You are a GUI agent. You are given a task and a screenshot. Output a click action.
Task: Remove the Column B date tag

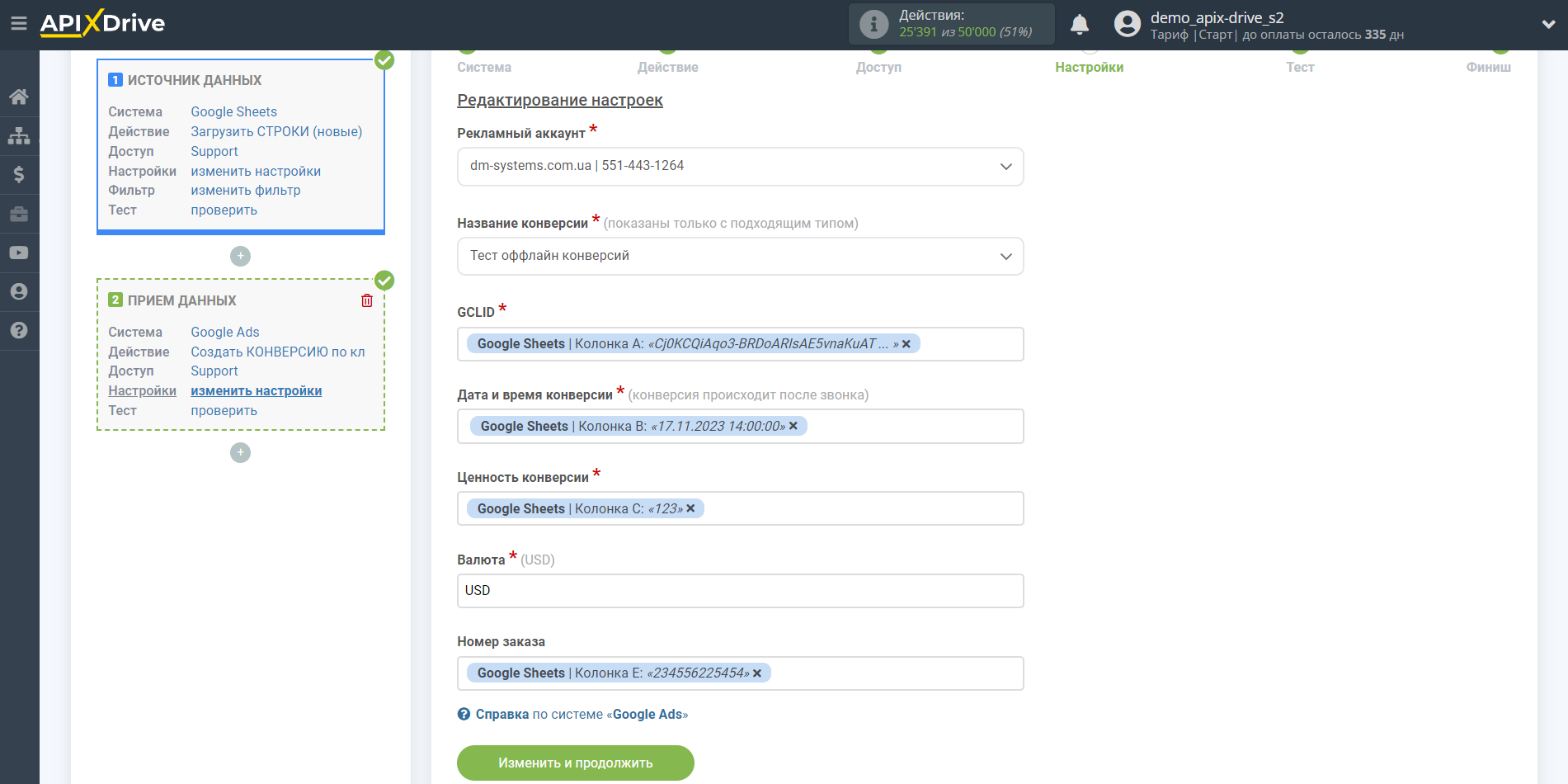tap(793, 426)
